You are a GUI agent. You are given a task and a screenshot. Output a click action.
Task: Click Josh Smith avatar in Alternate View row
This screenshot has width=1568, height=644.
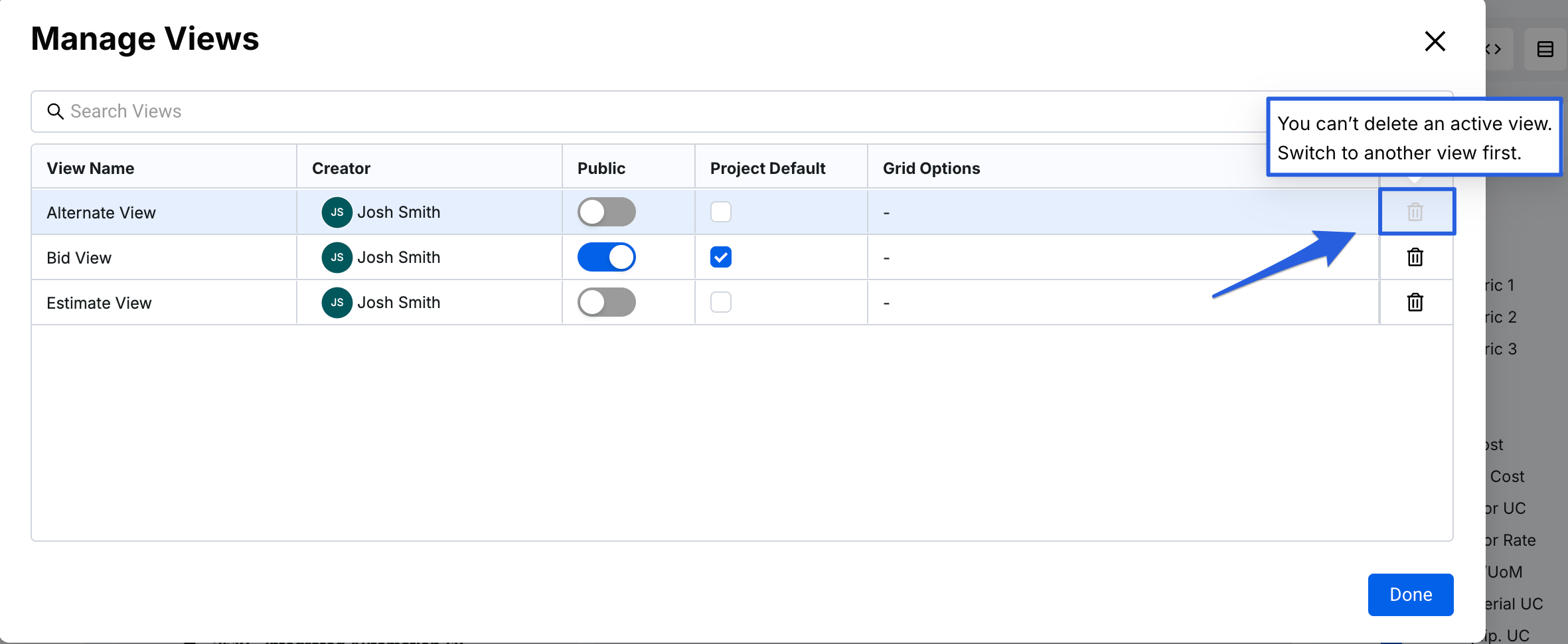click(x=337, y=212)
